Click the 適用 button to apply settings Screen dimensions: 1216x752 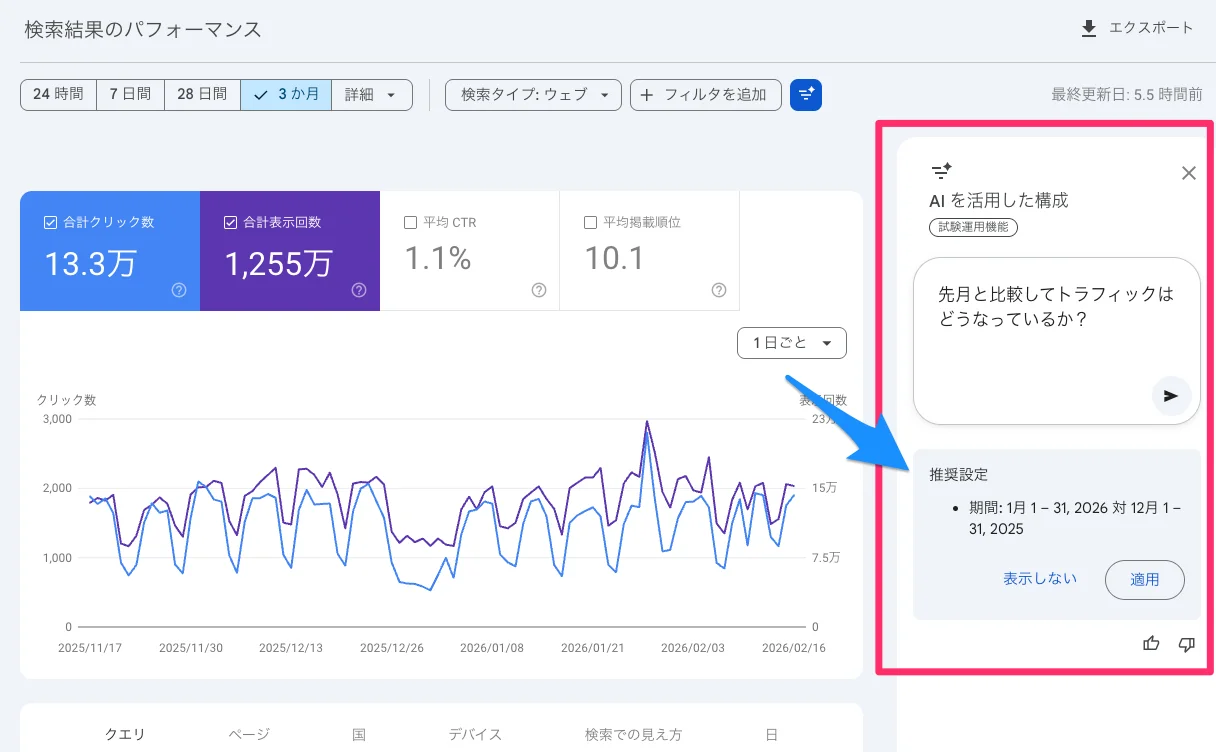coord(1144,580)
